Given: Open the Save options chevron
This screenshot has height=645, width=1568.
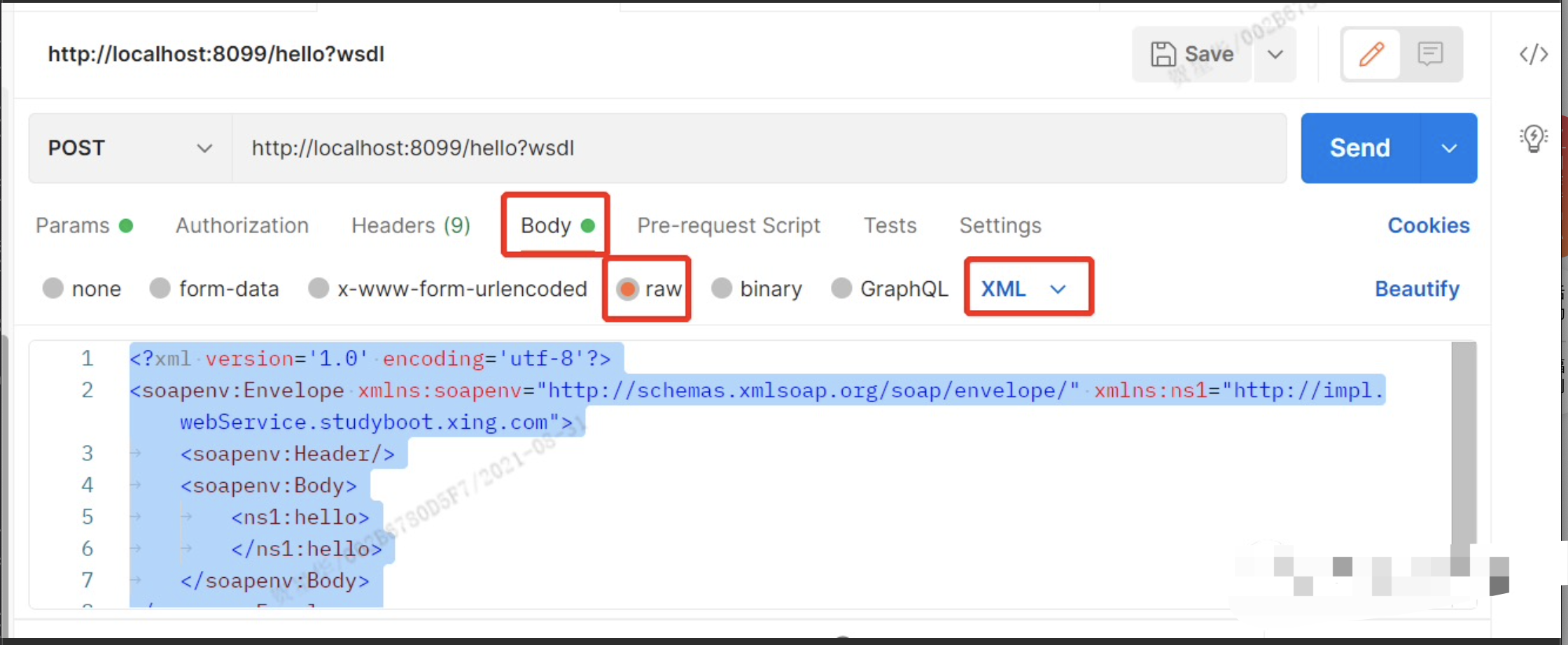Looking at the screenshot, I should pos(1275,54).
